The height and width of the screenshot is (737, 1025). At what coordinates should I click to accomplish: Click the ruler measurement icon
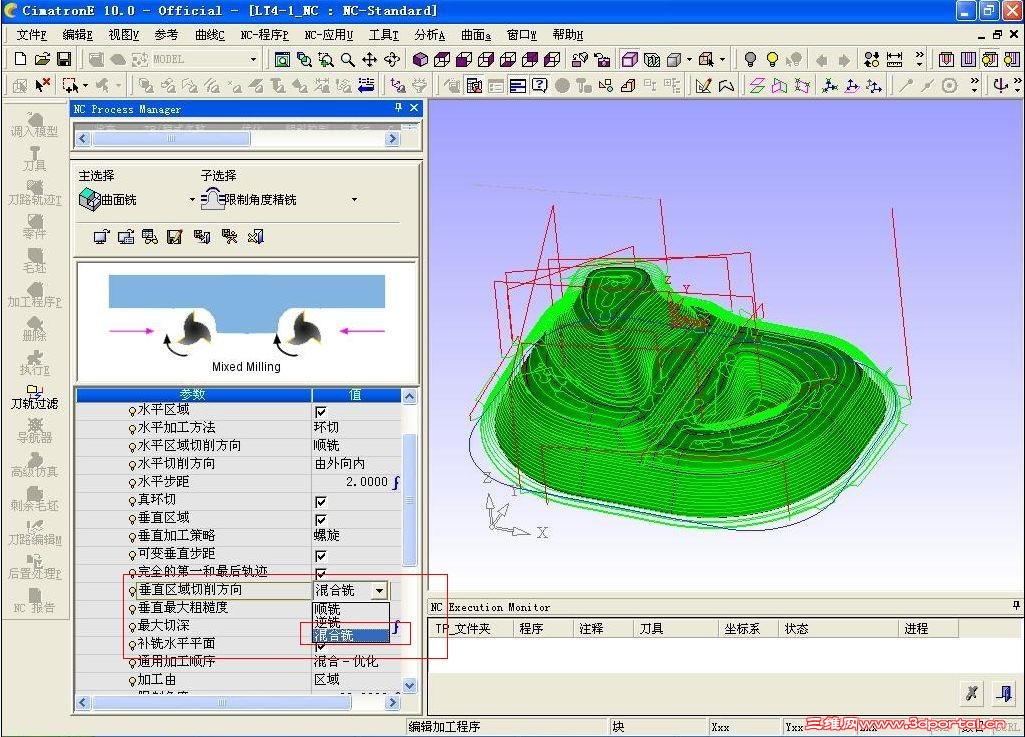click(894, 60)
